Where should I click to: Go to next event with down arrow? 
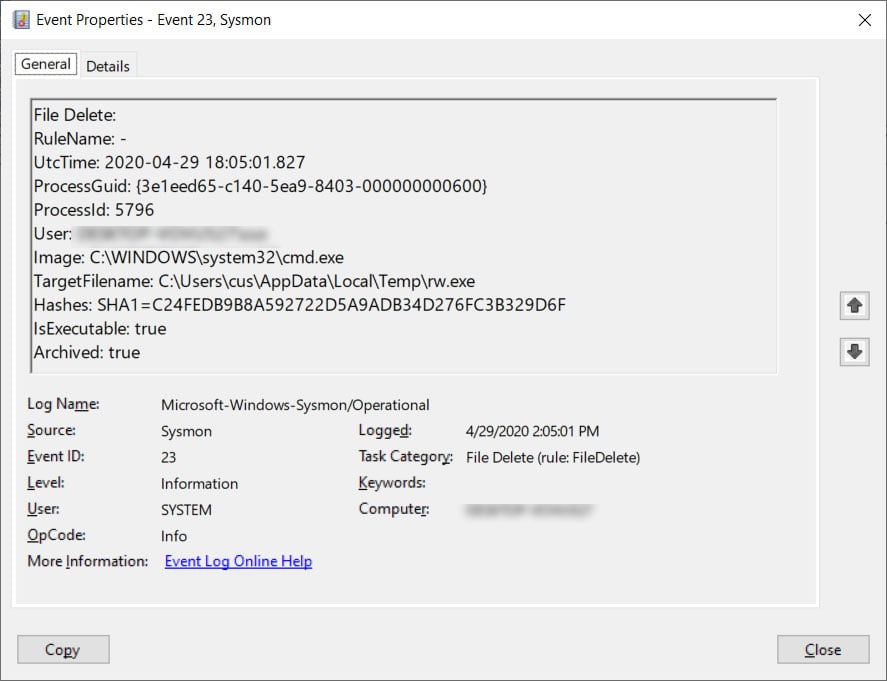point(854,352)
